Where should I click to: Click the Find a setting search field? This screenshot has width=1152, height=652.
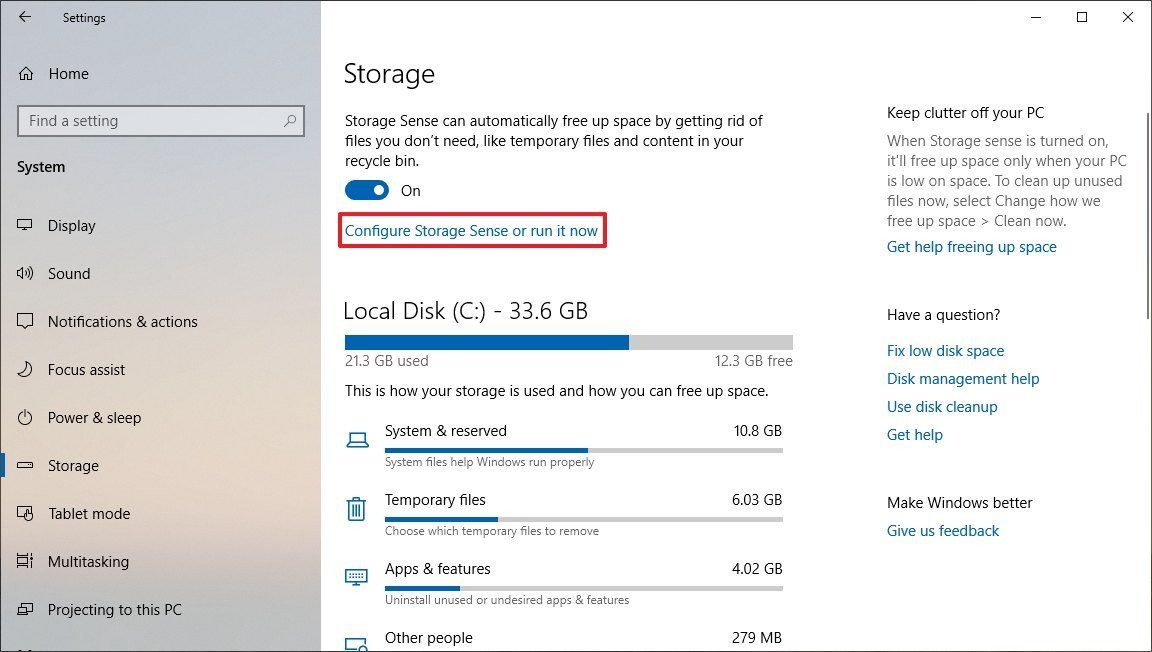coord(160,120)
